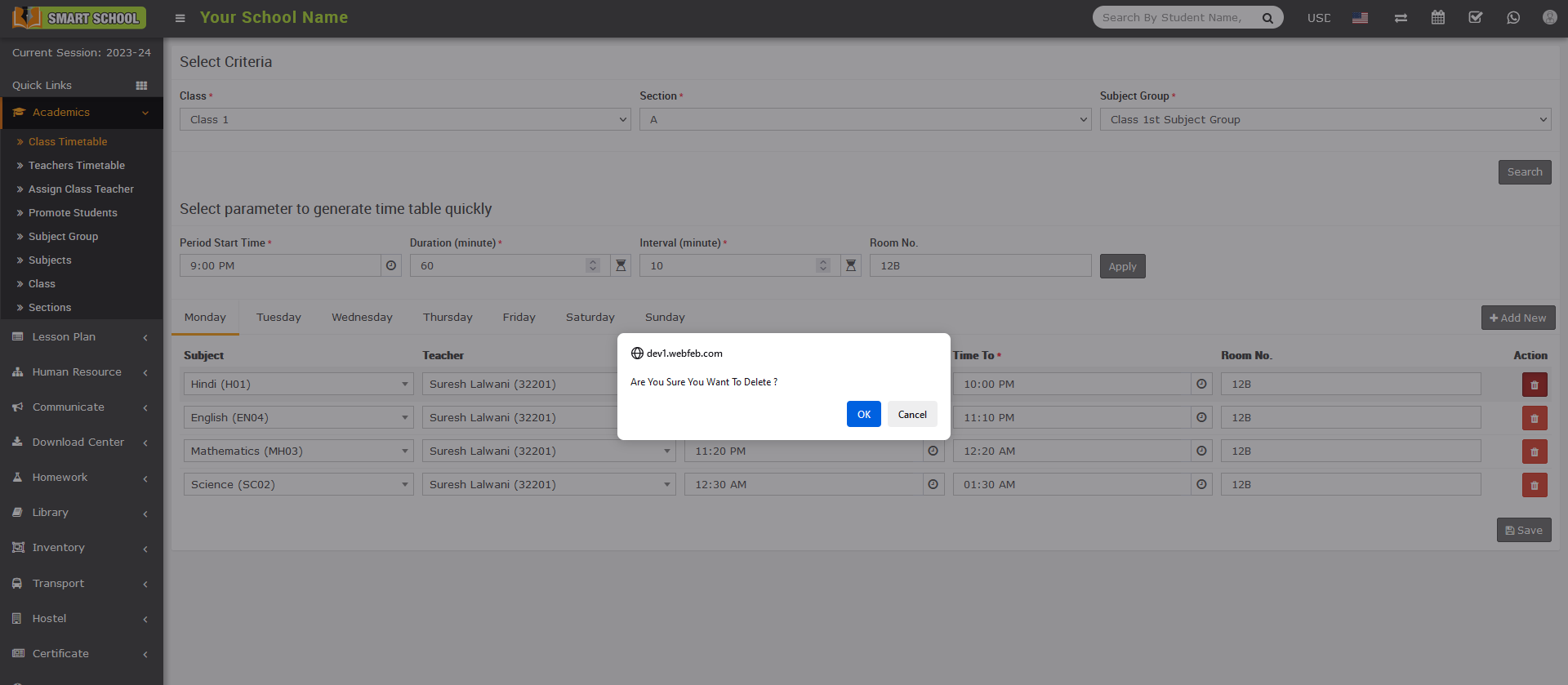Click the hamburger menu toggle icon

coord(180,18)
